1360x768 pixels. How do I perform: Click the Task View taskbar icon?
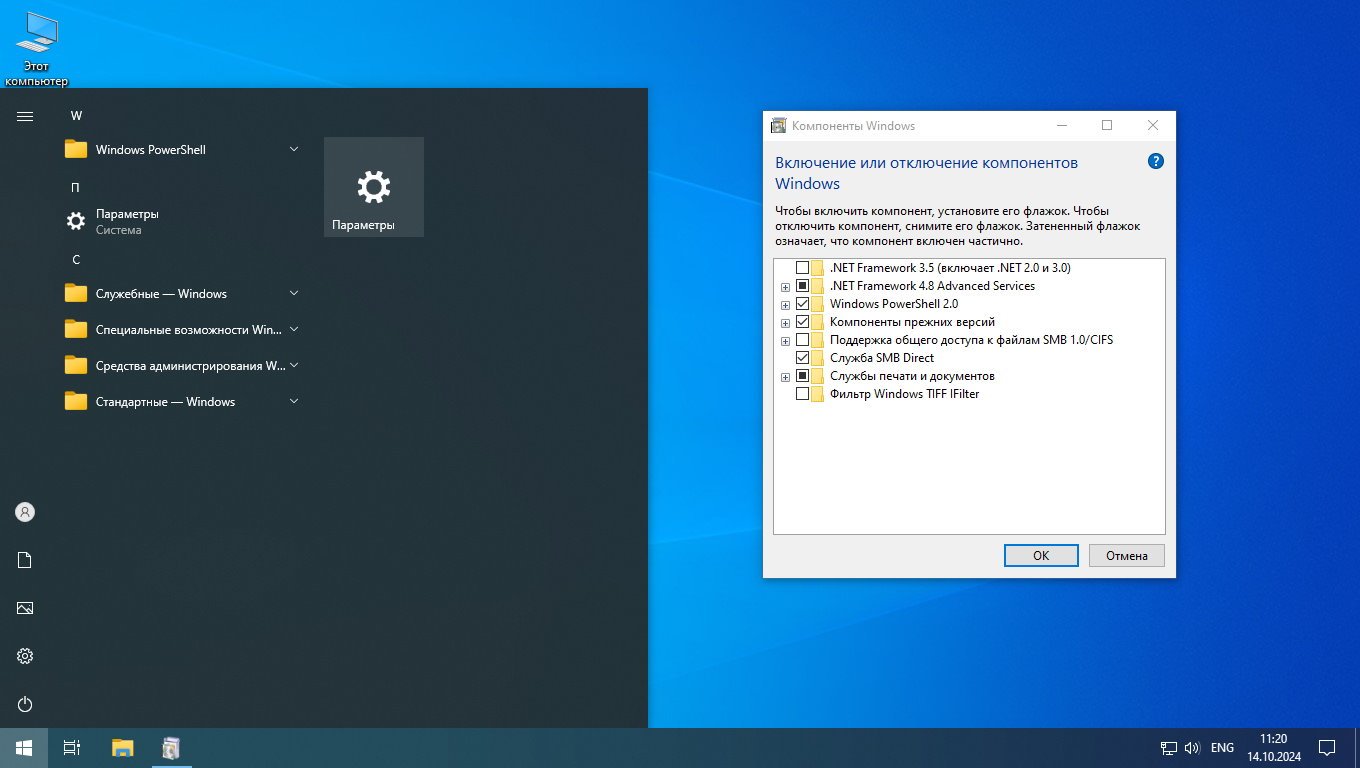pyautogui.click(x=72, y=747)
